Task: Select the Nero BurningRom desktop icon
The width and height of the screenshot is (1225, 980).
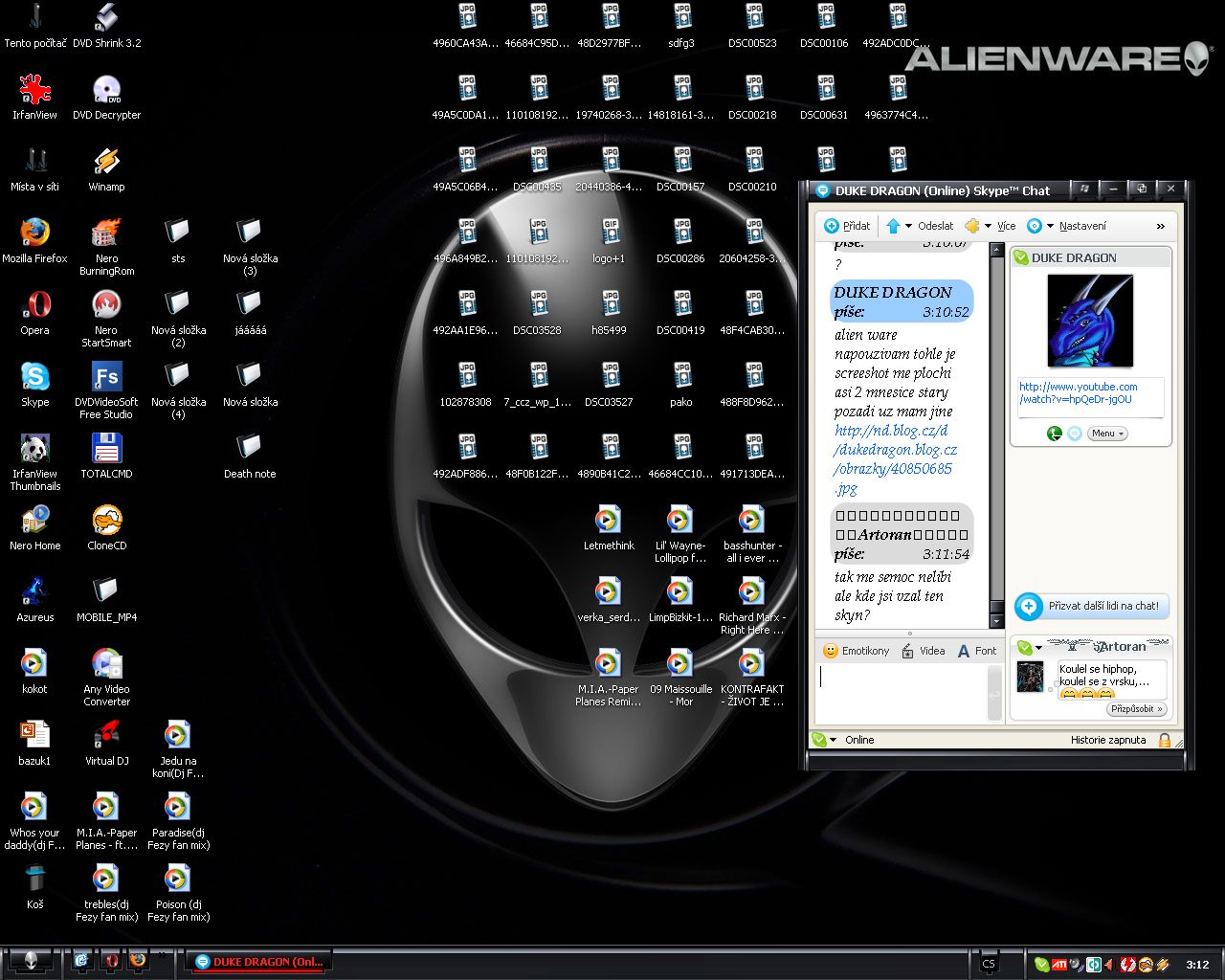Action: coord(106,247)
